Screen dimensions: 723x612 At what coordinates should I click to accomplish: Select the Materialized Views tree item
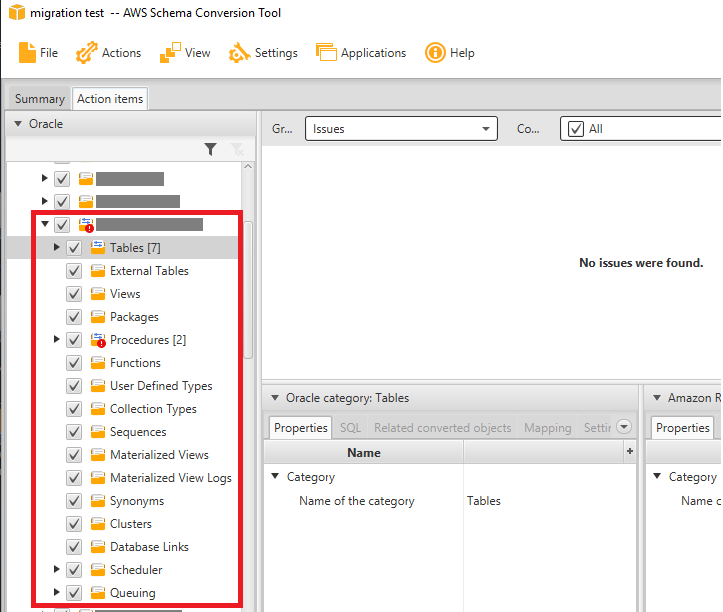[159, 455]
